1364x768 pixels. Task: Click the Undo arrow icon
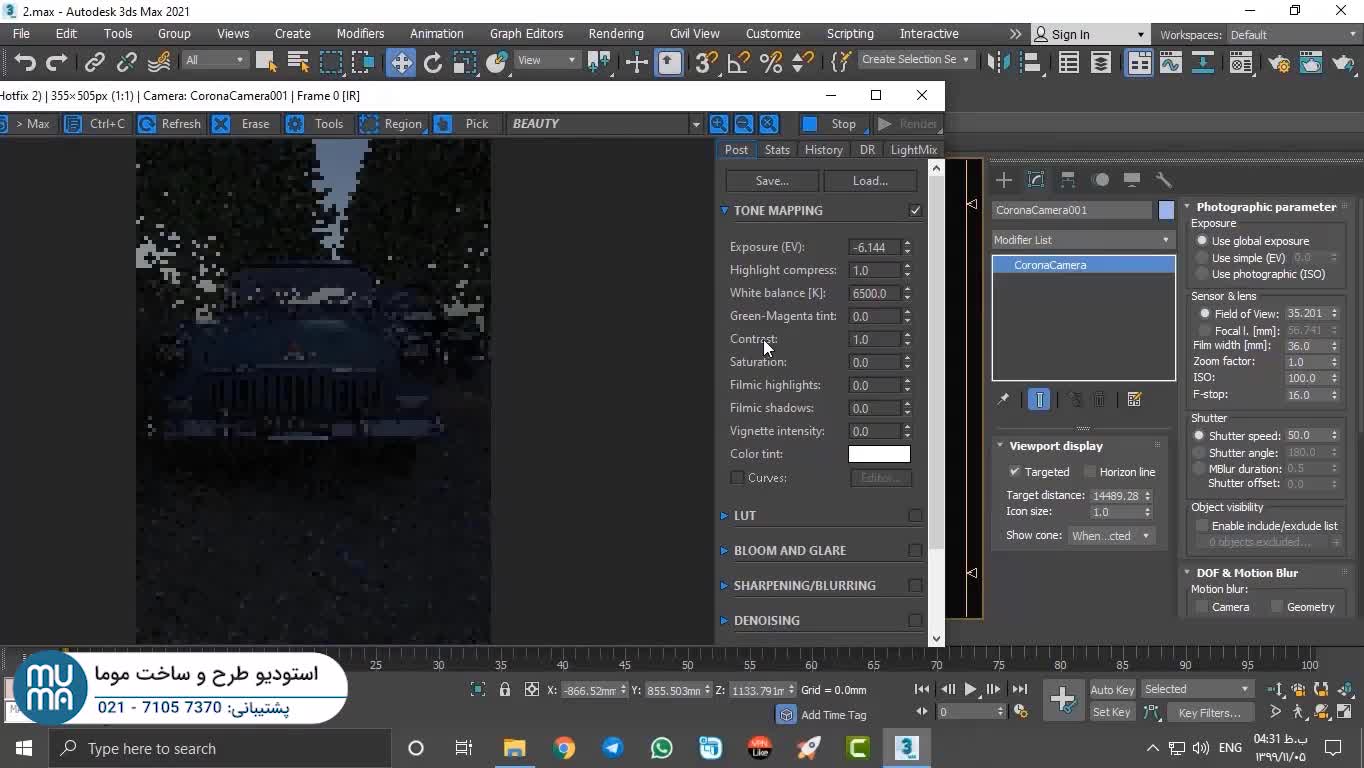point(25,63)
